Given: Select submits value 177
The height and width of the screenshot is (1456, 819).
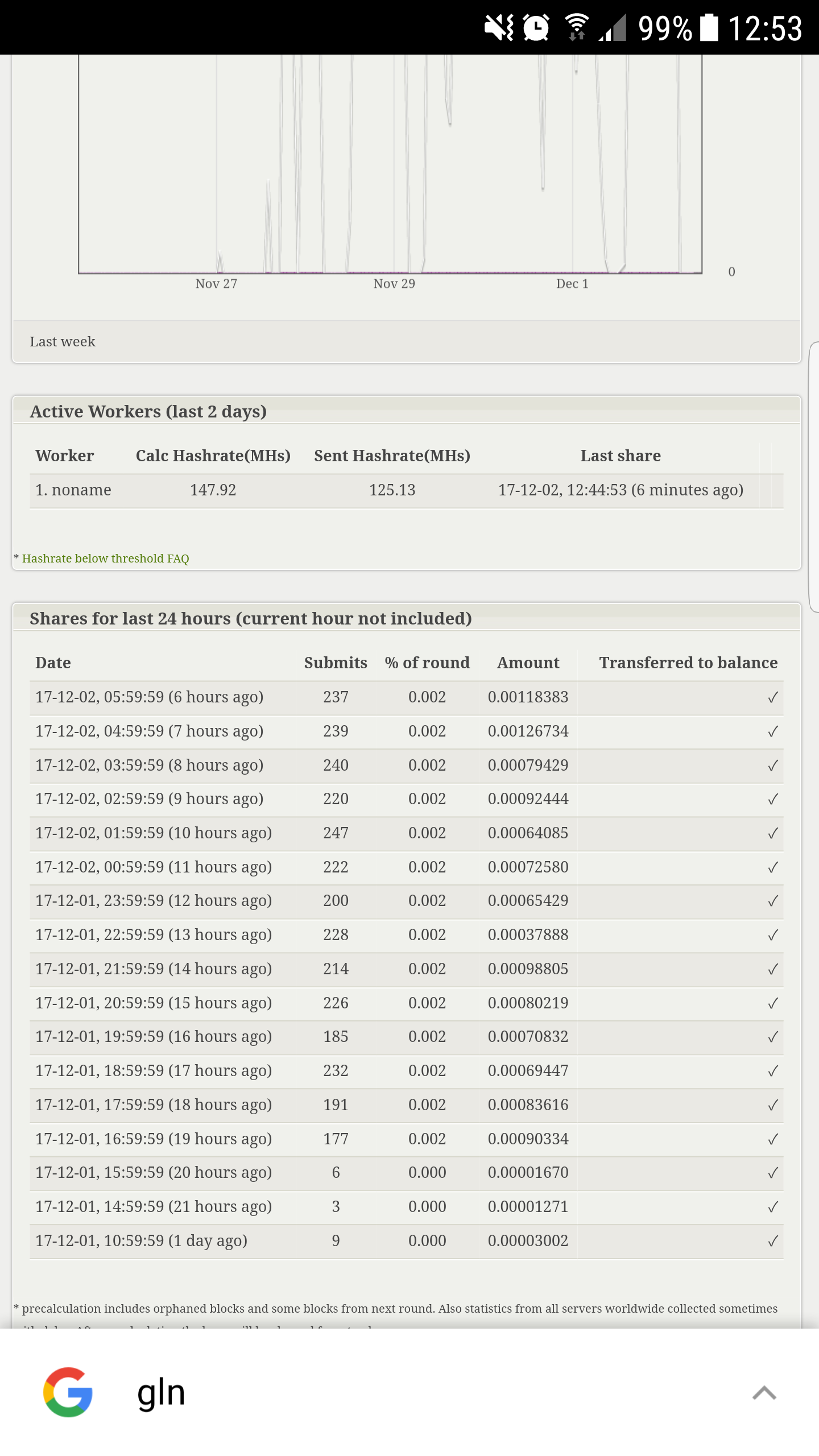Looking at the screenshot, I should click(x=336, y=1139).
